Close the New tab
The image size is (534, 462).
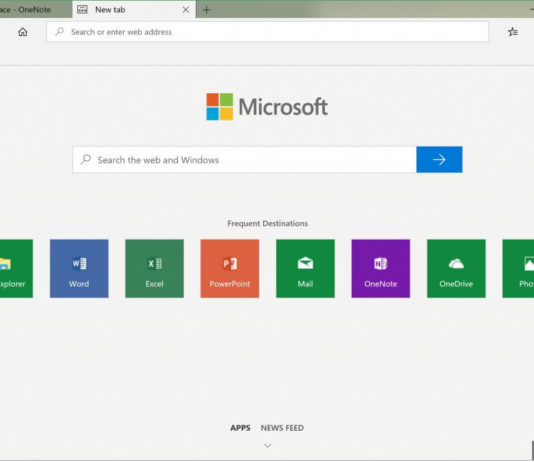click(x=186, y=10)
